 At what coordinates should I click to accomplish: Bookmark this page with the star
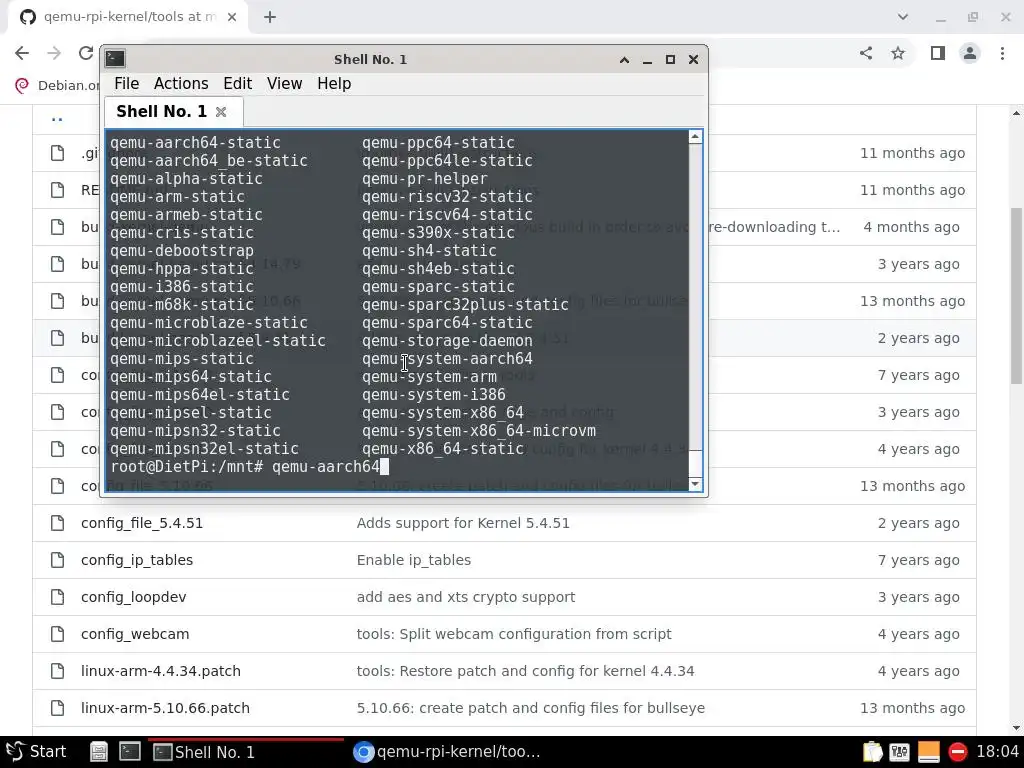pos(898,53)
